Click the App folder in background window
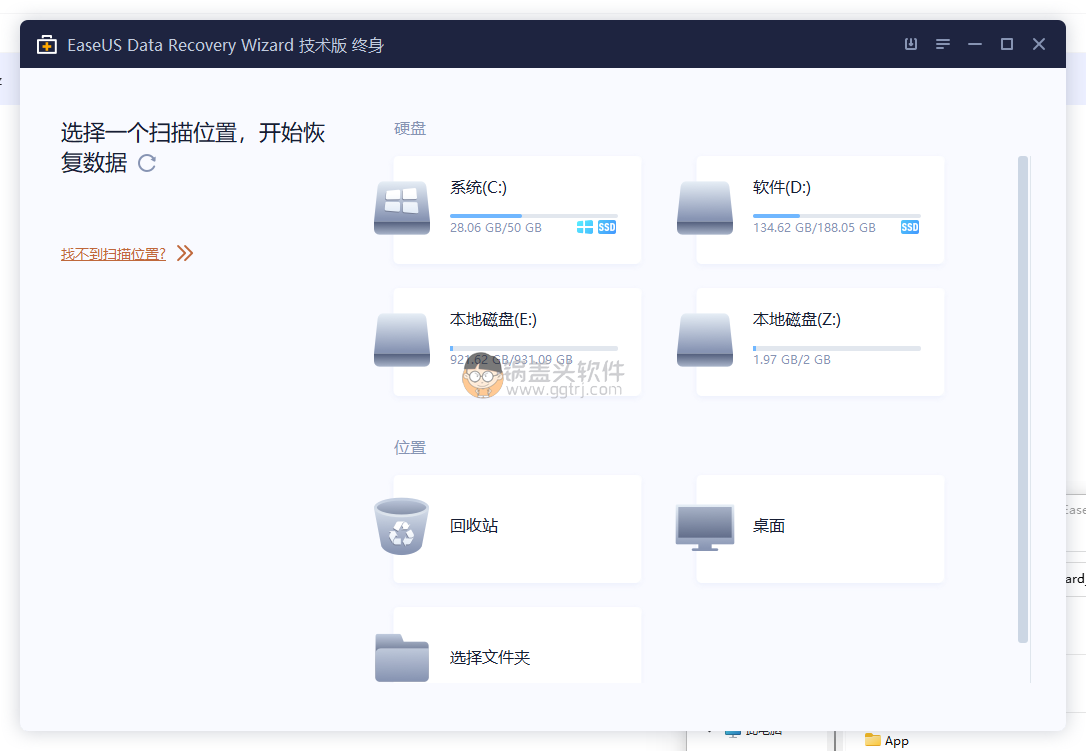 click(x=887, y=741)
